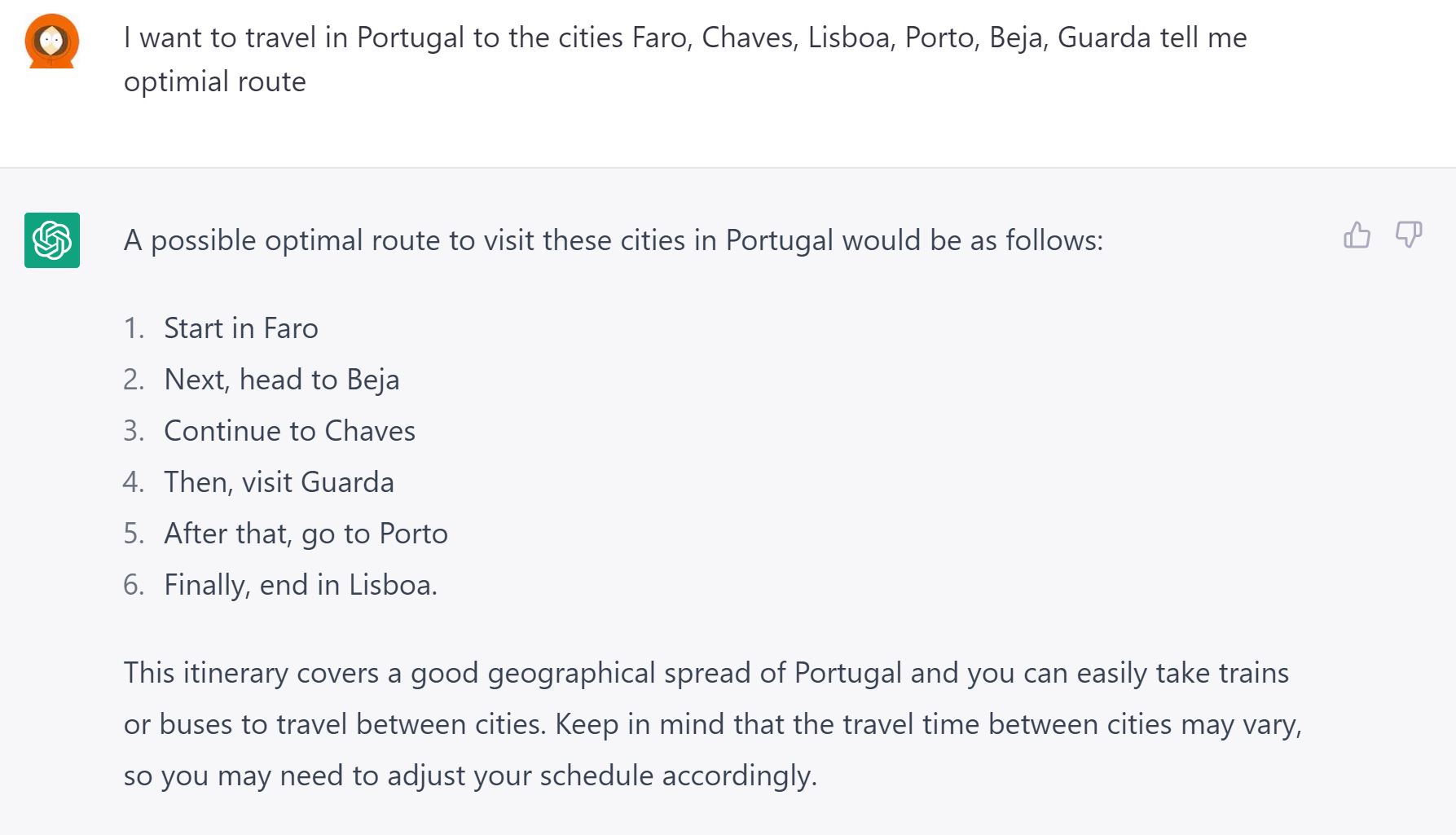The width and height of the screenshot is (1456, 835).
Task: Click the 'A possible optimal route' intro sentence
Action: (x=613, y=240)
